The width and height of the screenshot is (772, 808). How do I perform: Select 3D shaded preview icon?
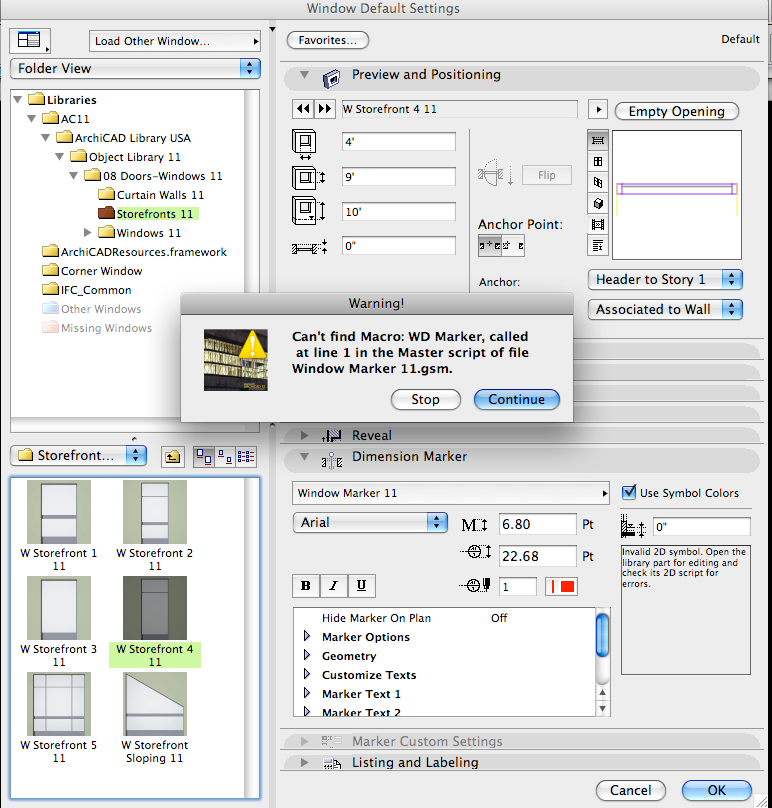pyautogui.click(x=598, y=204)
